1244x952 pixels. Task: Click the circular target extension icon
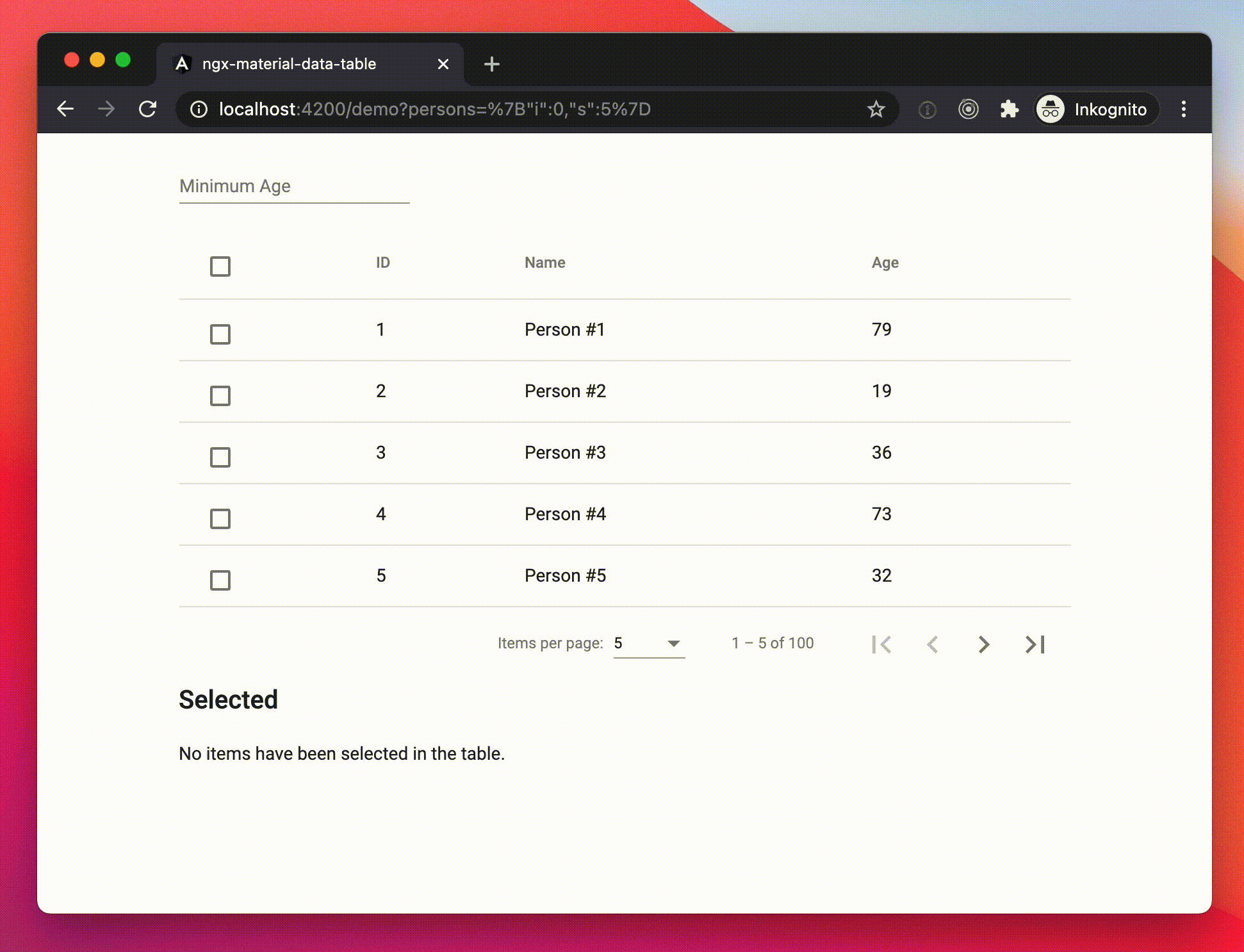point(968,110)
